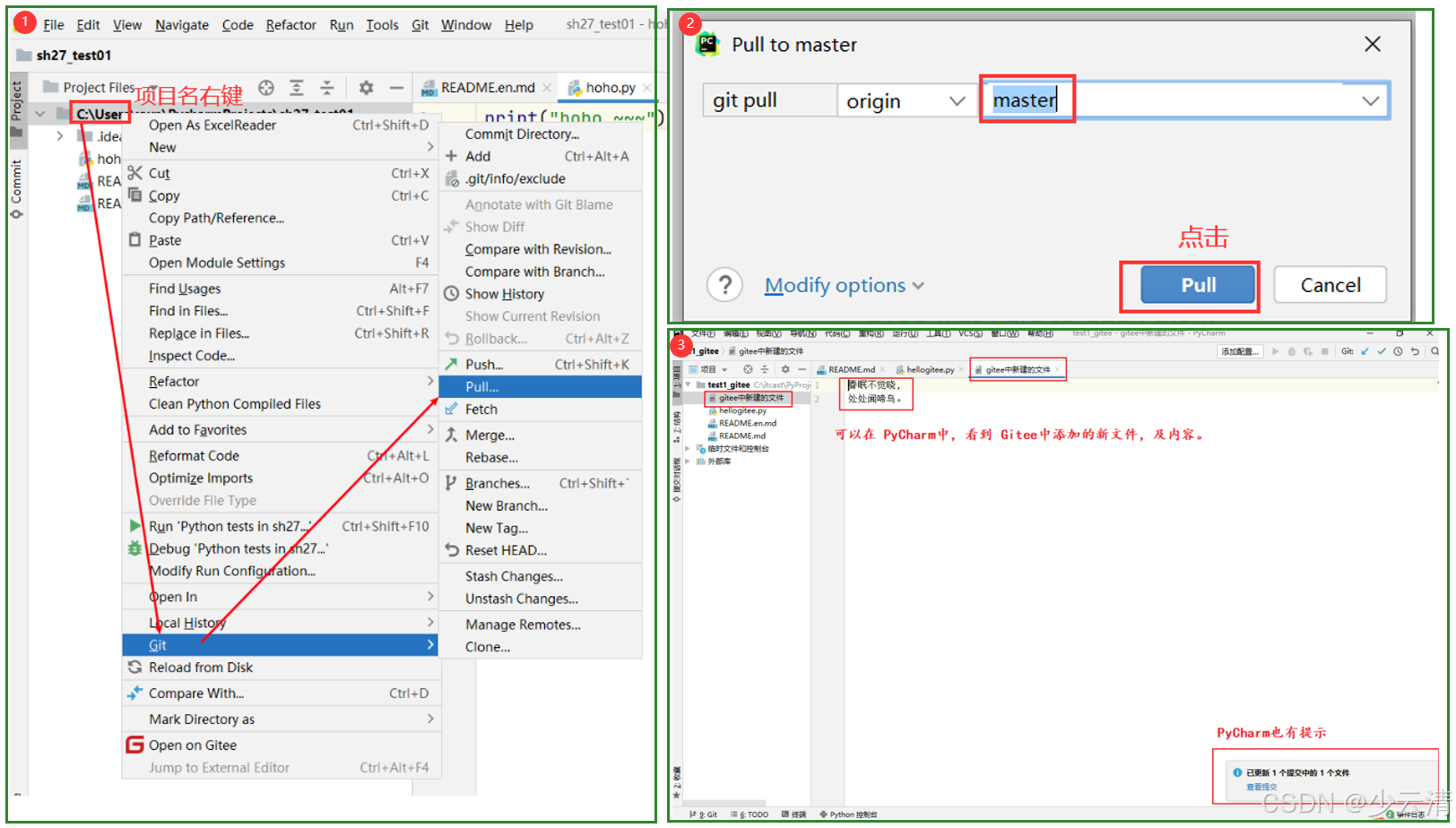Open the File menu
1456x828 pixels.
point(54,25)
